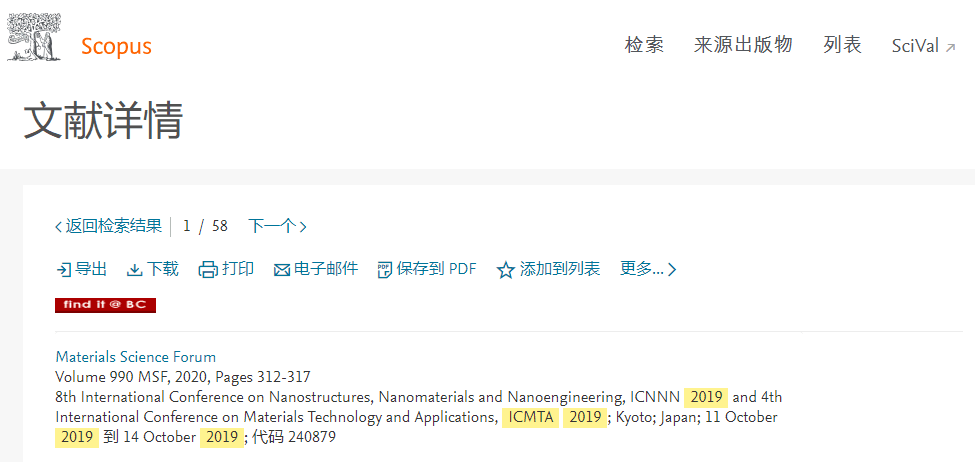Click the text Volume 990 MSF, 2020, Pages 312-317
975x462 pixels.
click(183, 377)
